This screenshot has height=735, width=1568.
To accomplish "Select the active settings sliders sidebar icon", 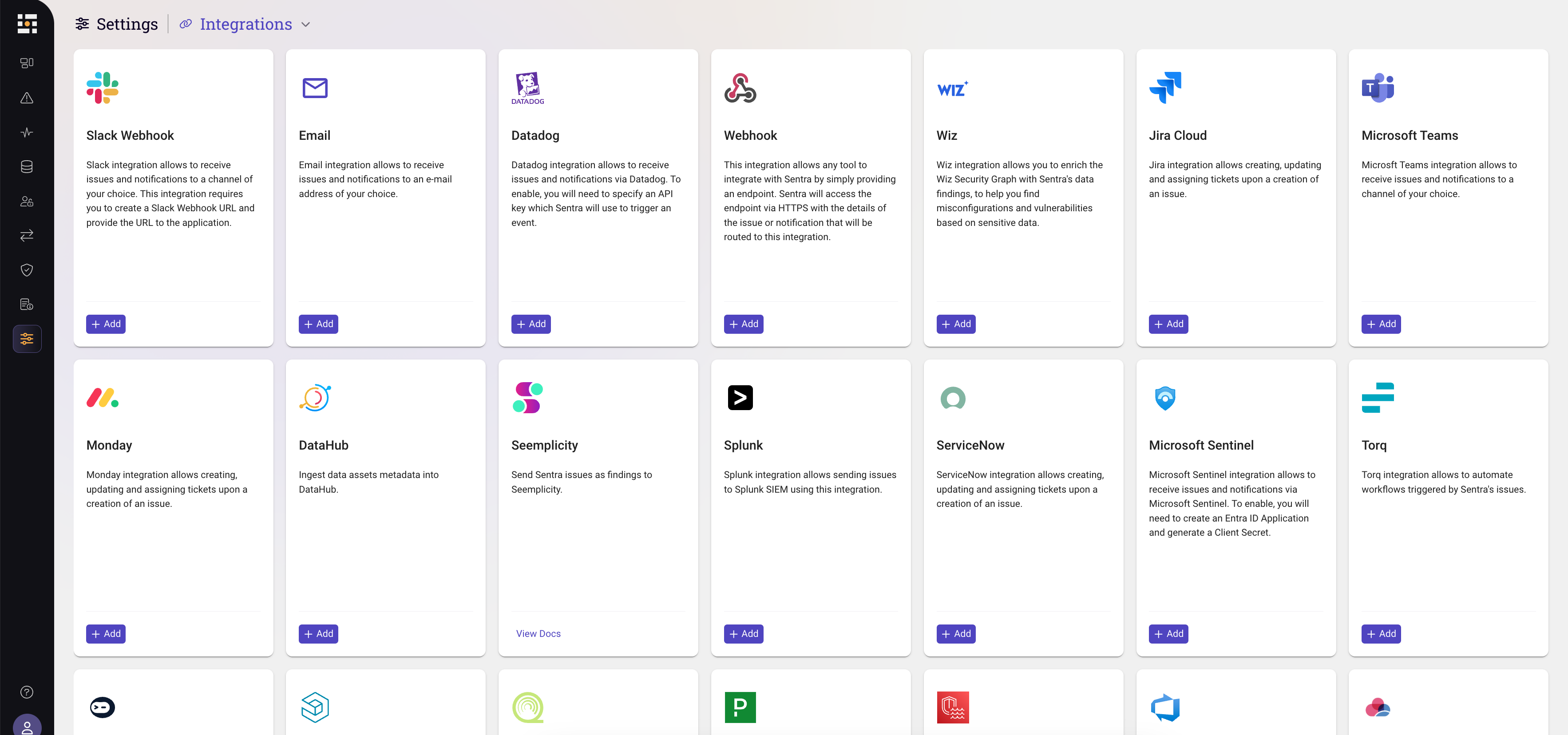I will 27,339.
